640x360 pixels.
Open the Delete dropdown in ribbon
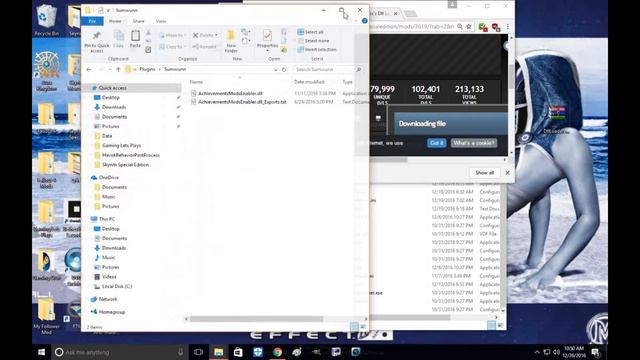(205, 36)
